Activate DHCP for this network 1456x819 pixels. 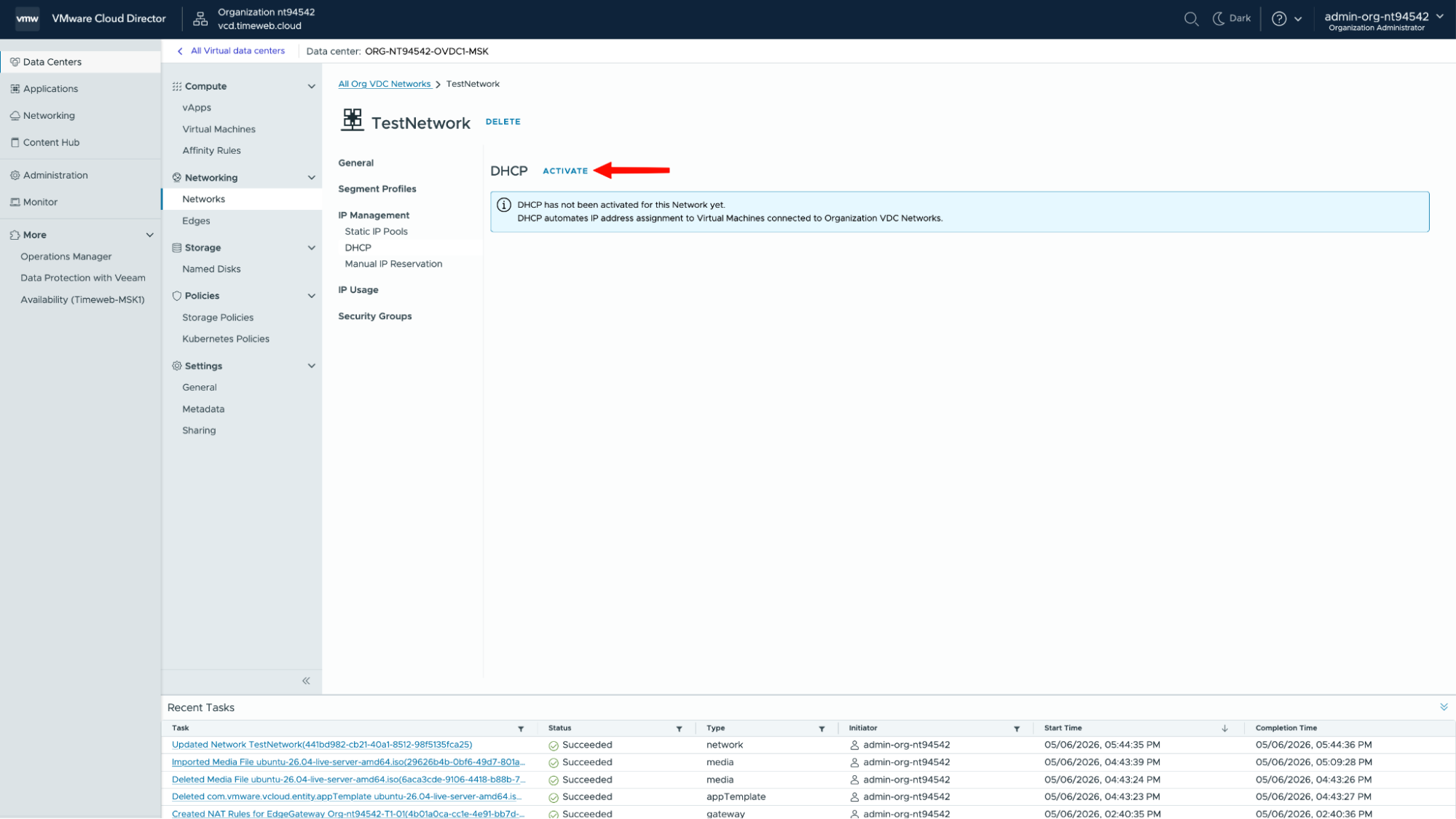565,171
